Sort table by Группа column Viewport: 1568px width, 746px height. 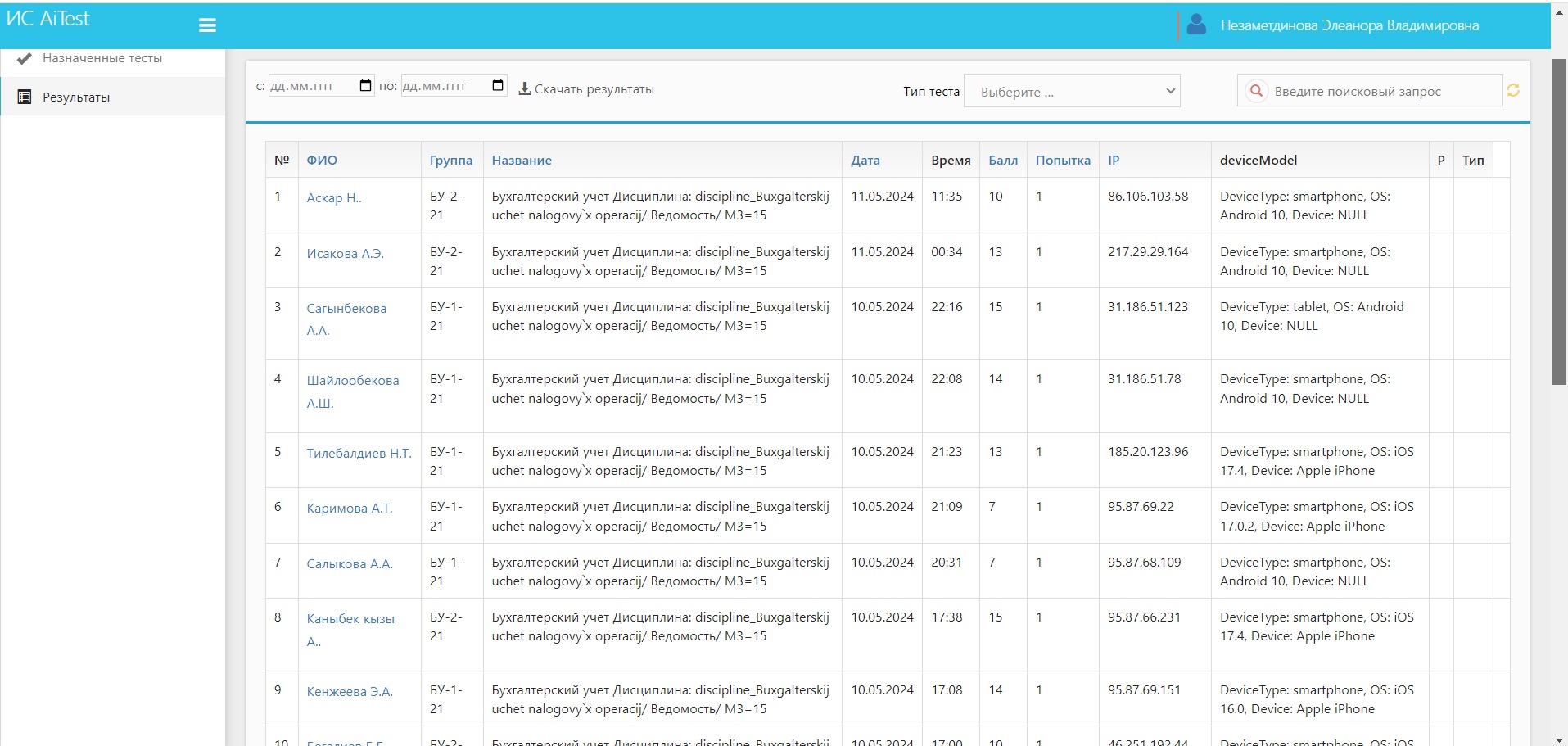tap(451, 161)
